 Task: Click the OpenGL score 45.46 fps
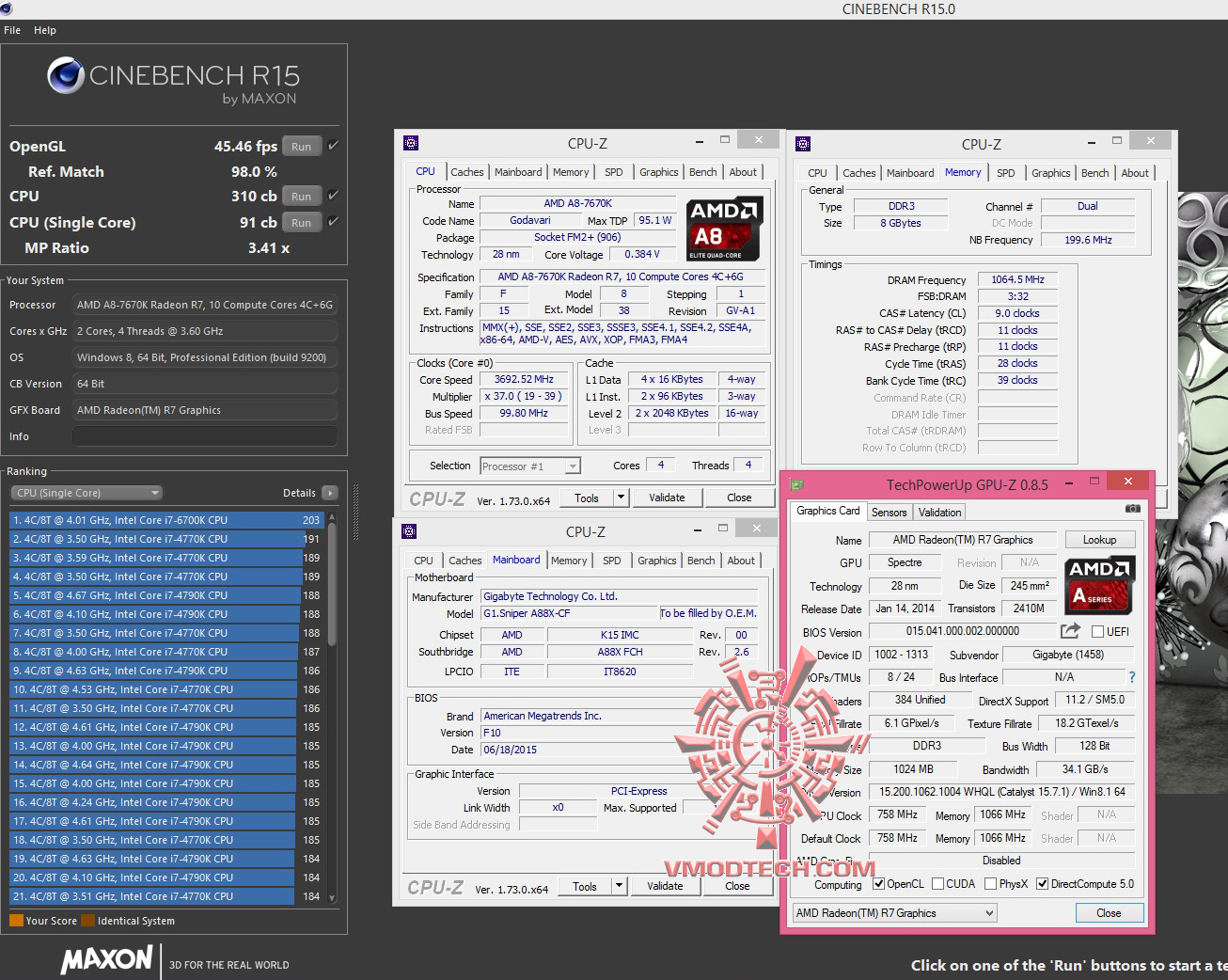click(245, 146)
